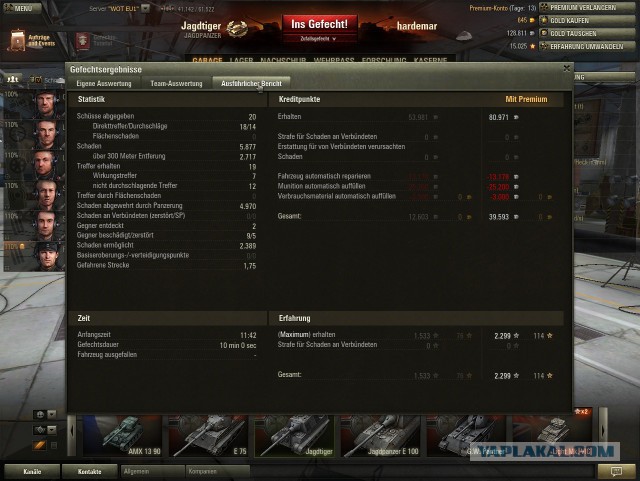Open the Kompanien chat tab

(218, 471)
